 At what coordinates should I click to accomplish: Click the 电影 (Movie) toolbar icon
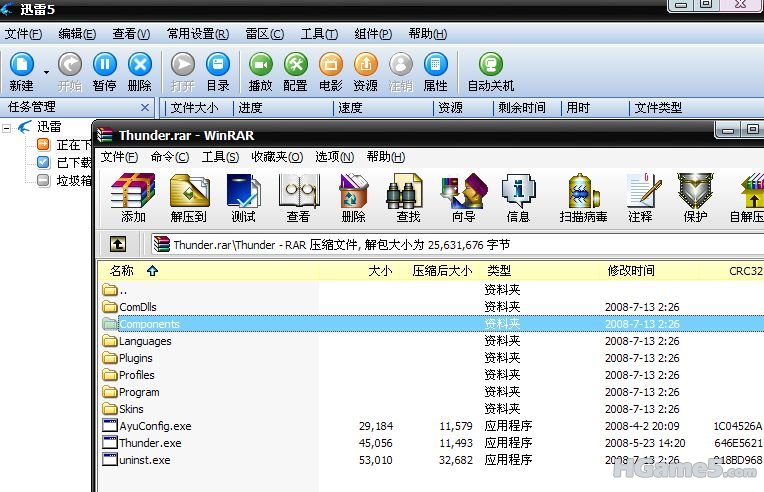[331, 64]
